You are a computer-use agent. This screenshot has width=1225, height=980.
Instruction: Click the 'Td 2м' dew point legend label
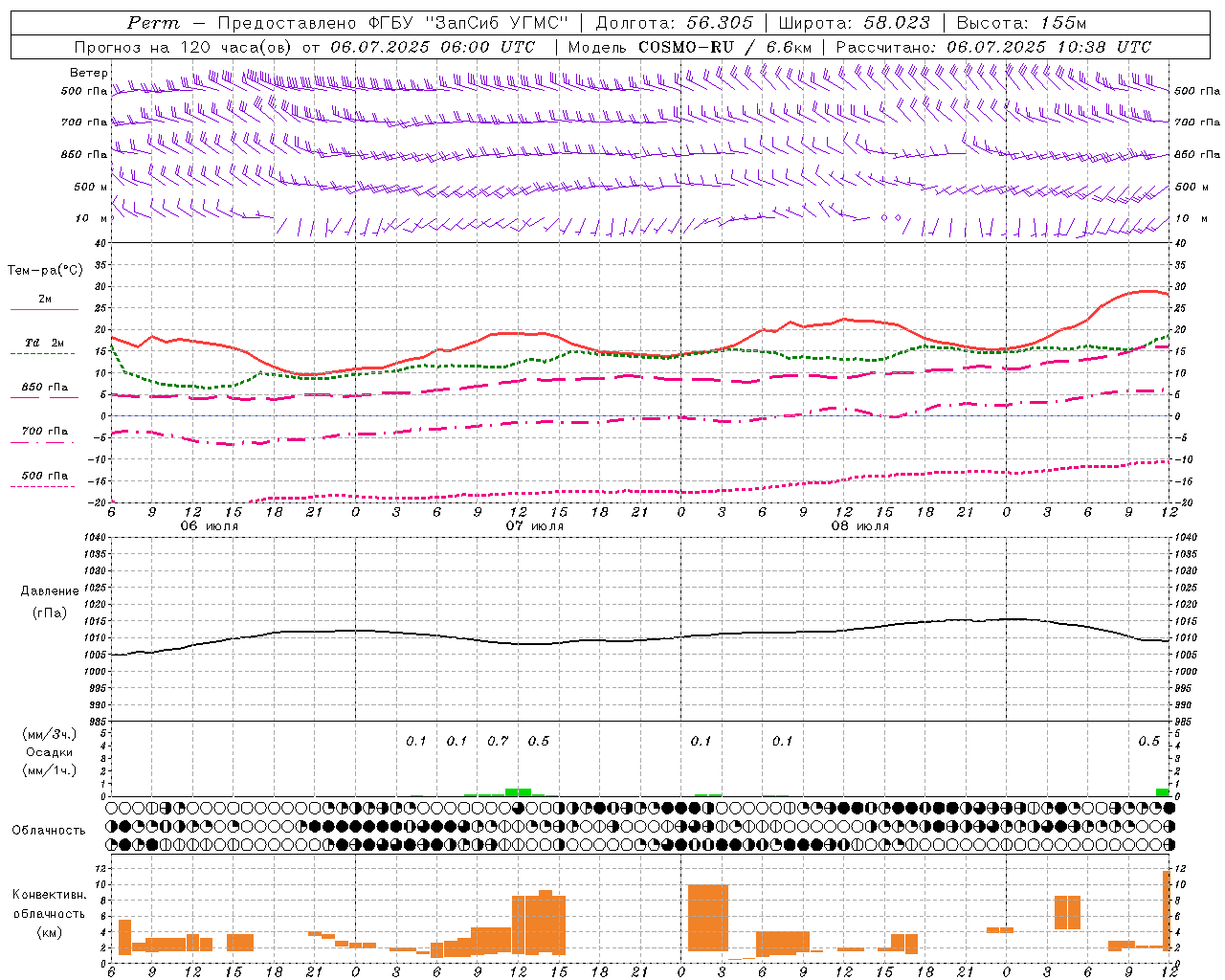(45, 343)
